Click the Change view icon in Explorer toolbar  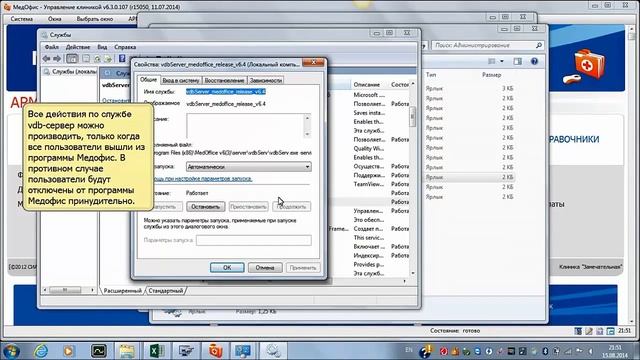tap(491, 61)
